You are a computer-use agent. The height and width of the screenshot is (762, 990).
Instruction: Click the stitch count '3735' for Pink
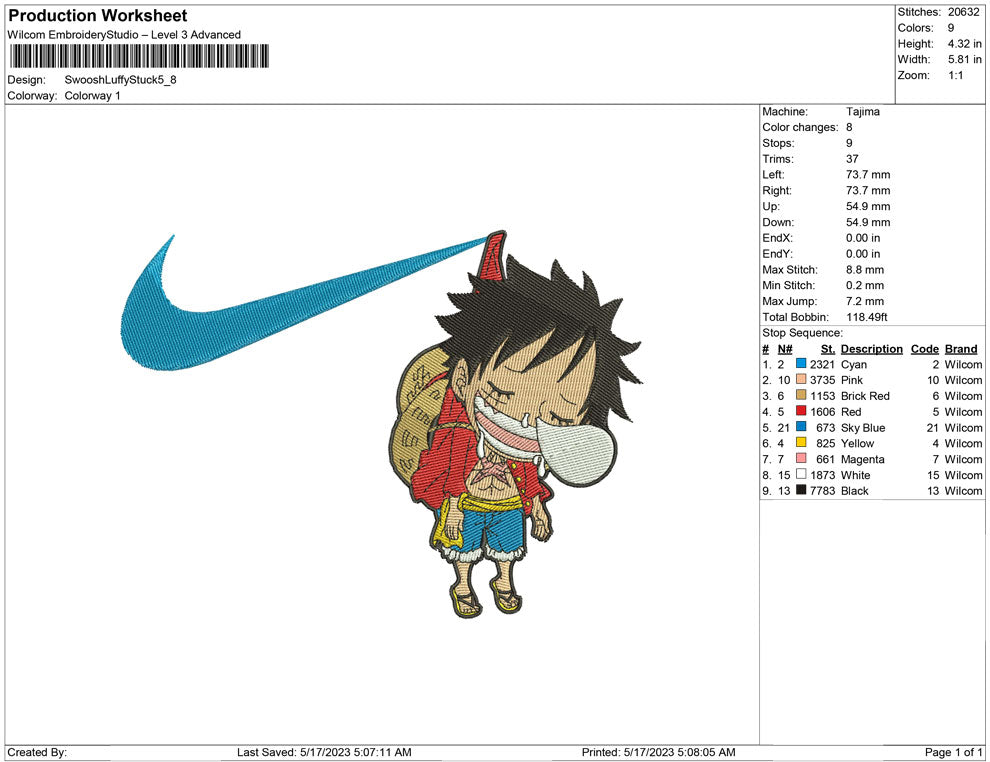tap(823, 380)
